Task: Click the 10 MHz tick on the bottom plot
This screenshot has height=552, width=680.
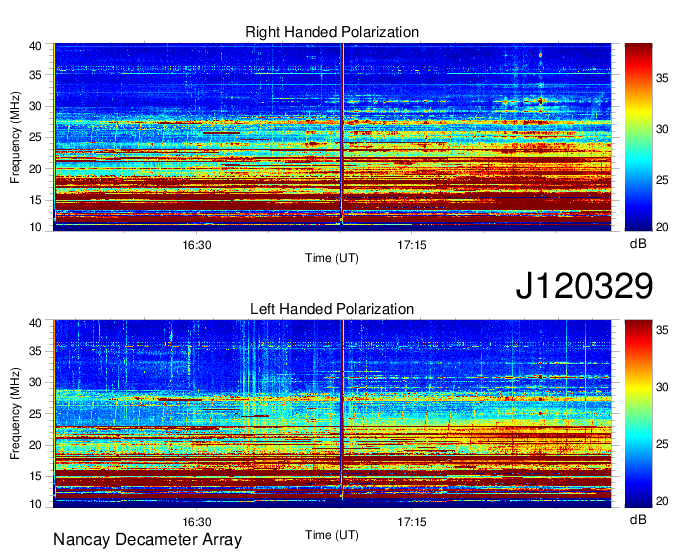Action: click(35, 504)
